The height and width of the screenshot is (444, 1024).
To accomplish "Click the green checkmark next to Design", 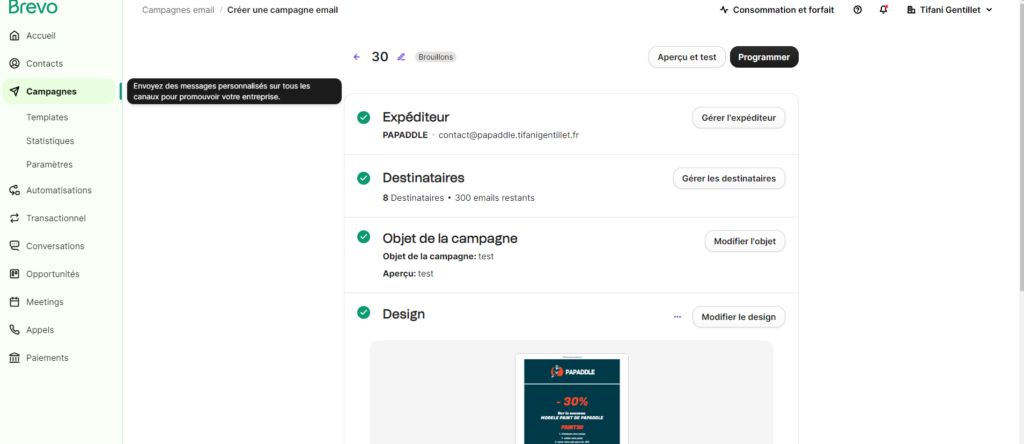I will [x=364, y=313].
